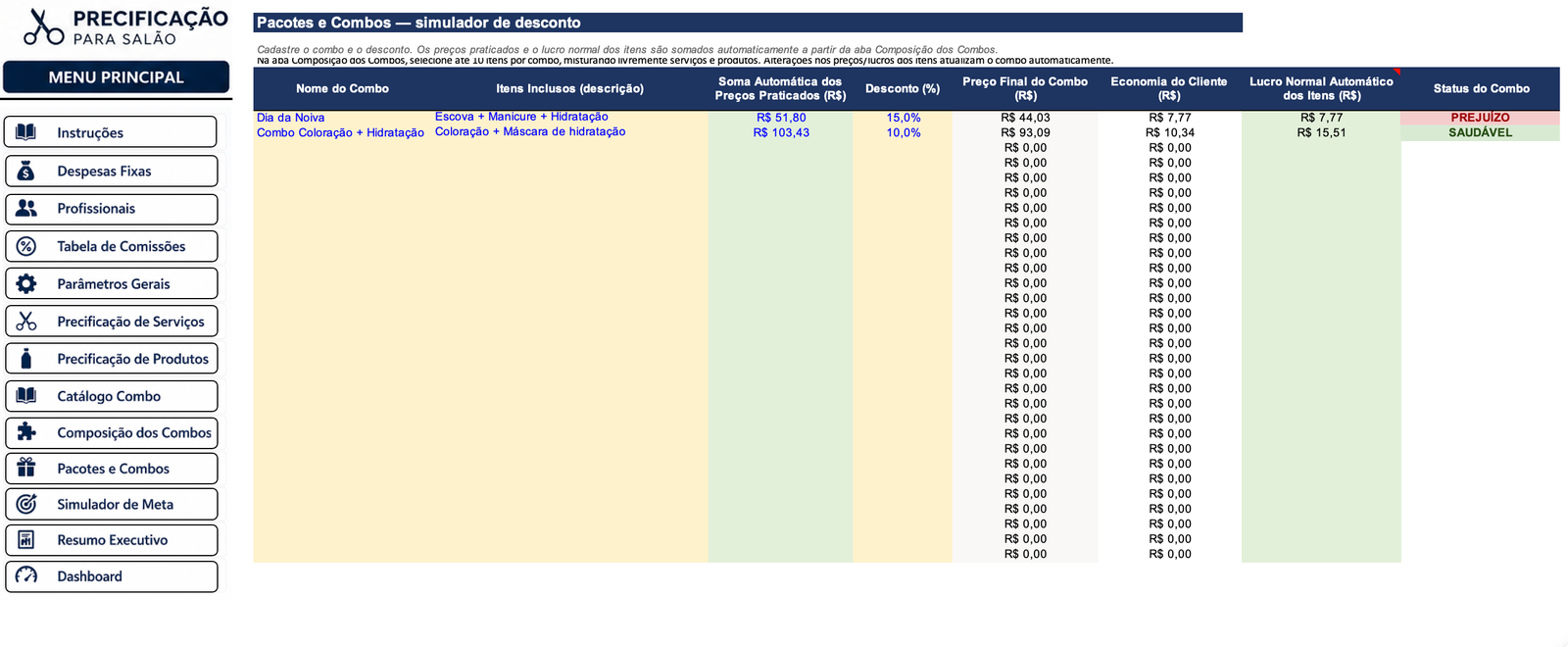The height and width of the screenshot is (647, 1568).
Task: Select the R$ 103,43 price sum cell
Action: (780, 132)
